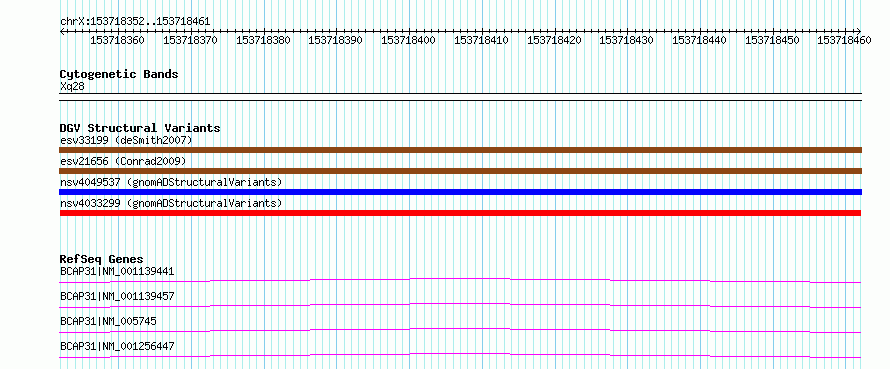Image resolution: width=890 pixels, height=369 pixels.
Task: Click ruler position 153718400
Action: (408, 40)
